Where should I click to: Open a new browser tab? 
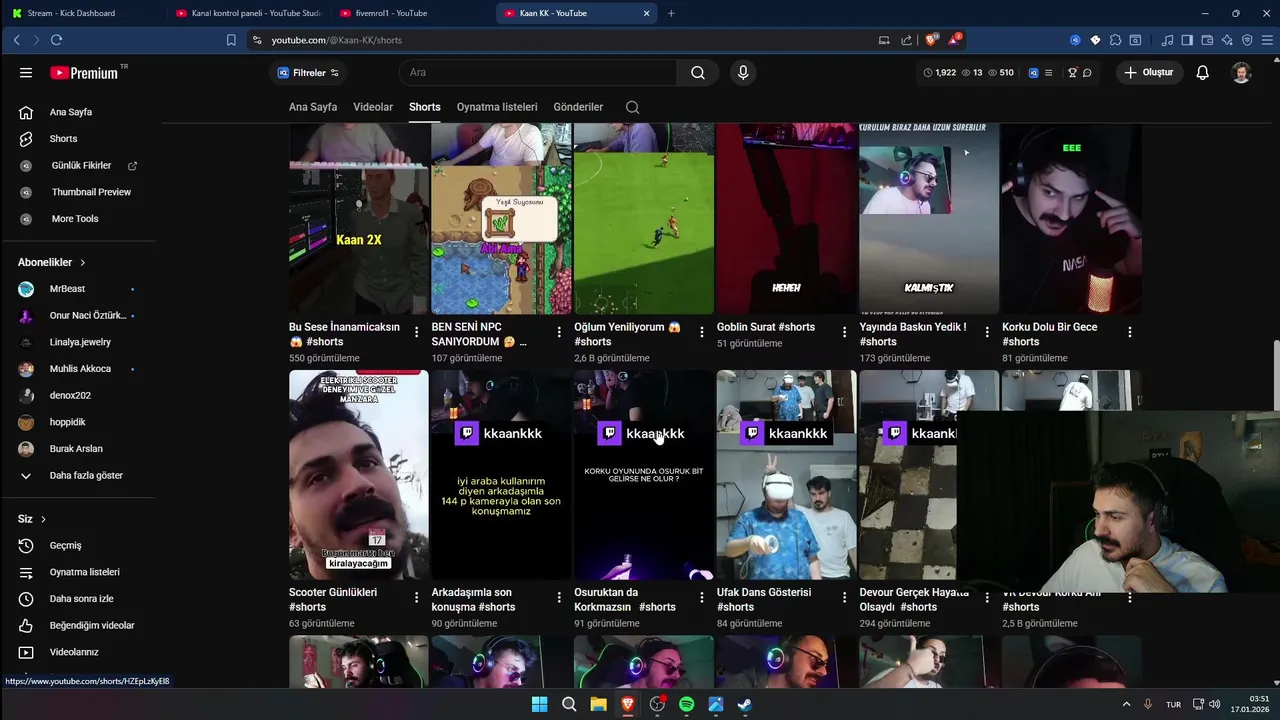(x=671, y=13)
